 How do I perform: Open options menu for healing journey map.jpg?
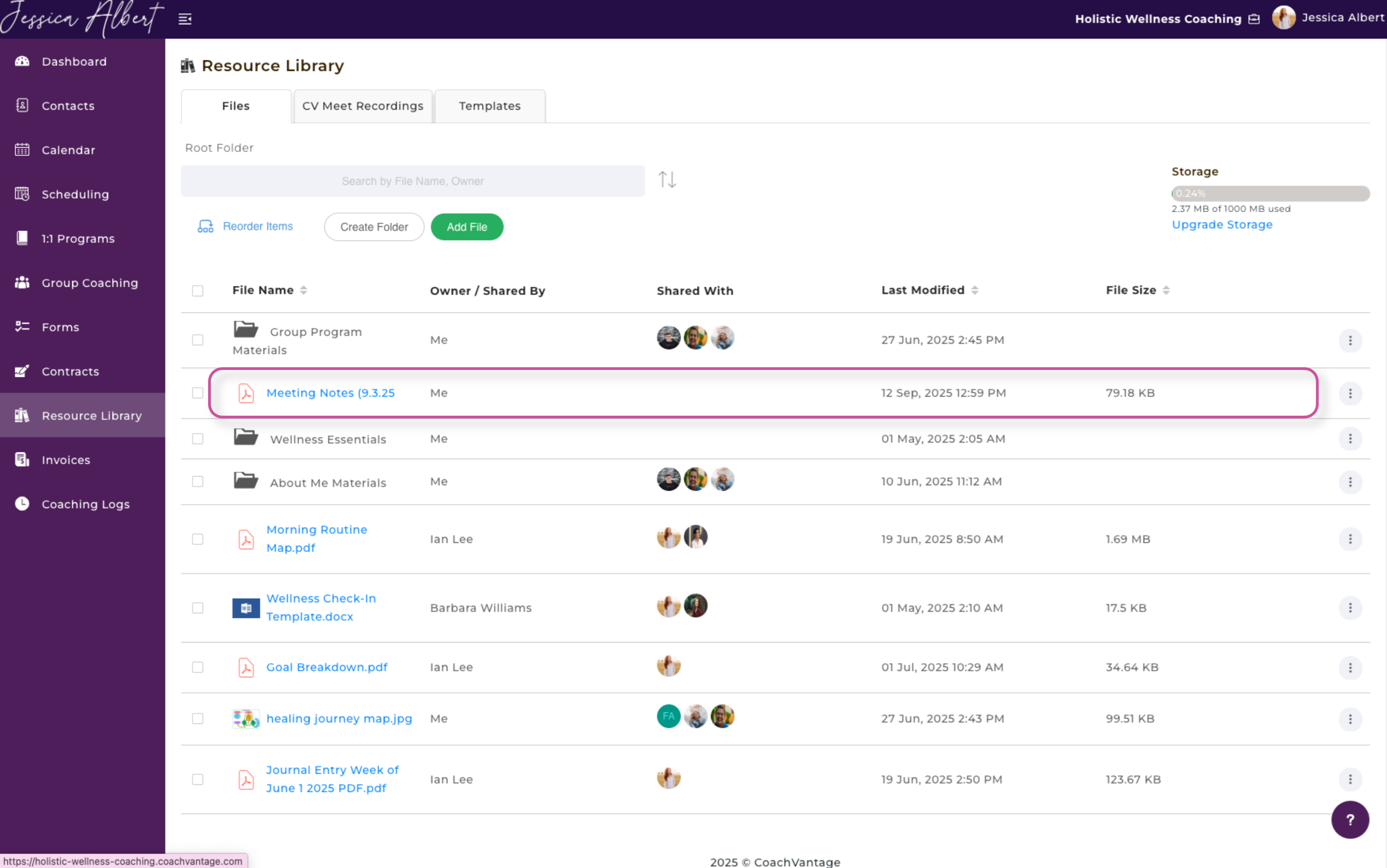[x=1350, y=719]
